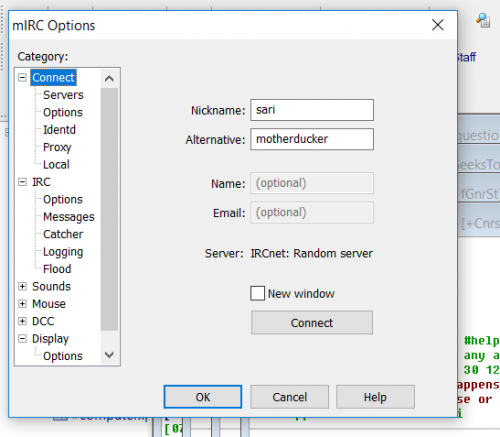Open the Servers category
Viewport: 500px width, 437px height.
point(63,95)
